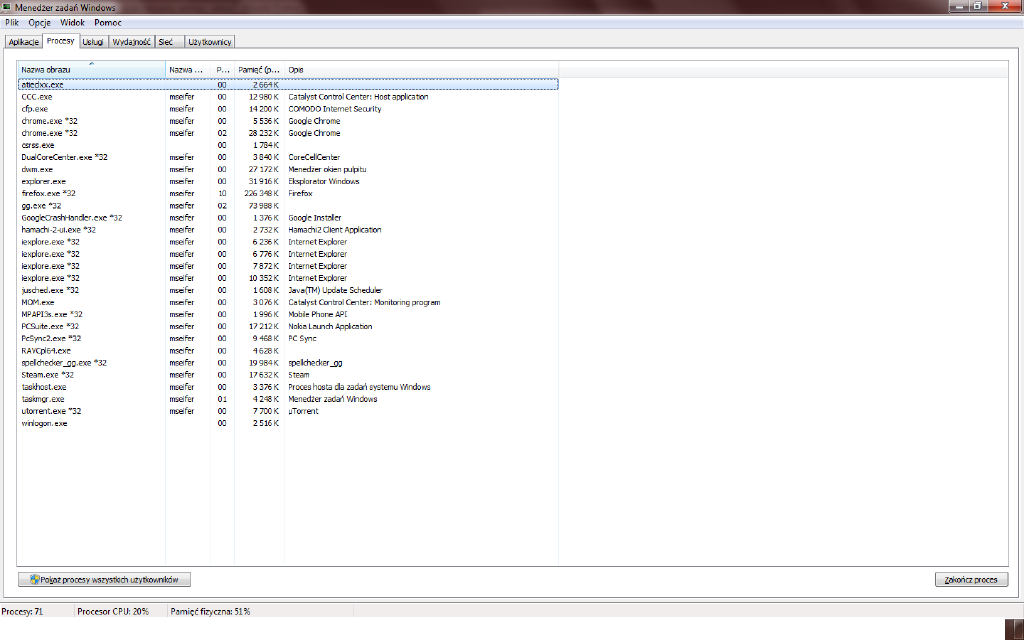Select iexplore.exe *32 using 10 352 K
The height and width of the screenshot is (640, 1024).
point(288,278)
